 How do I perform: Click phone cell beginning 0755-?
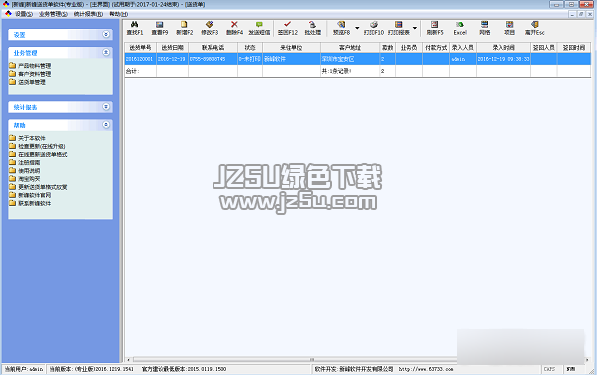pyautogui.click(x=213, y=59)
